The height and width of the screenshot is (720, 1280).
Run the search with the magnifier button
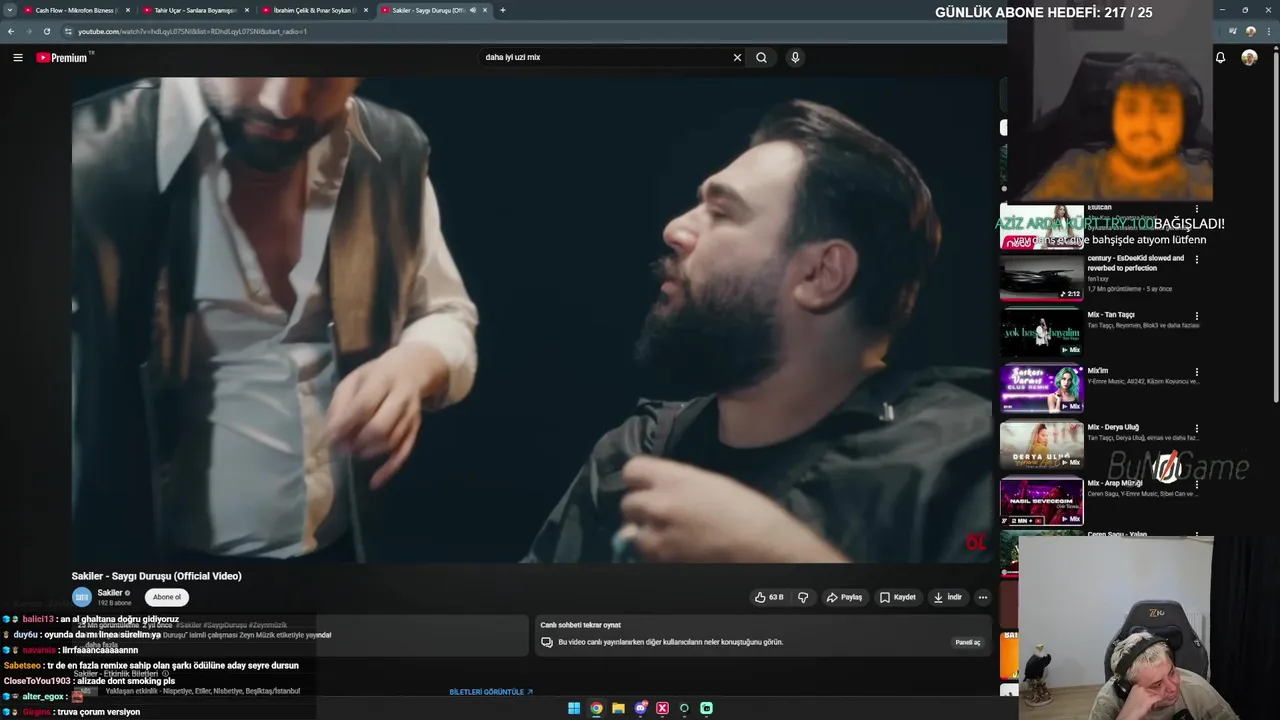click(762, 58)
